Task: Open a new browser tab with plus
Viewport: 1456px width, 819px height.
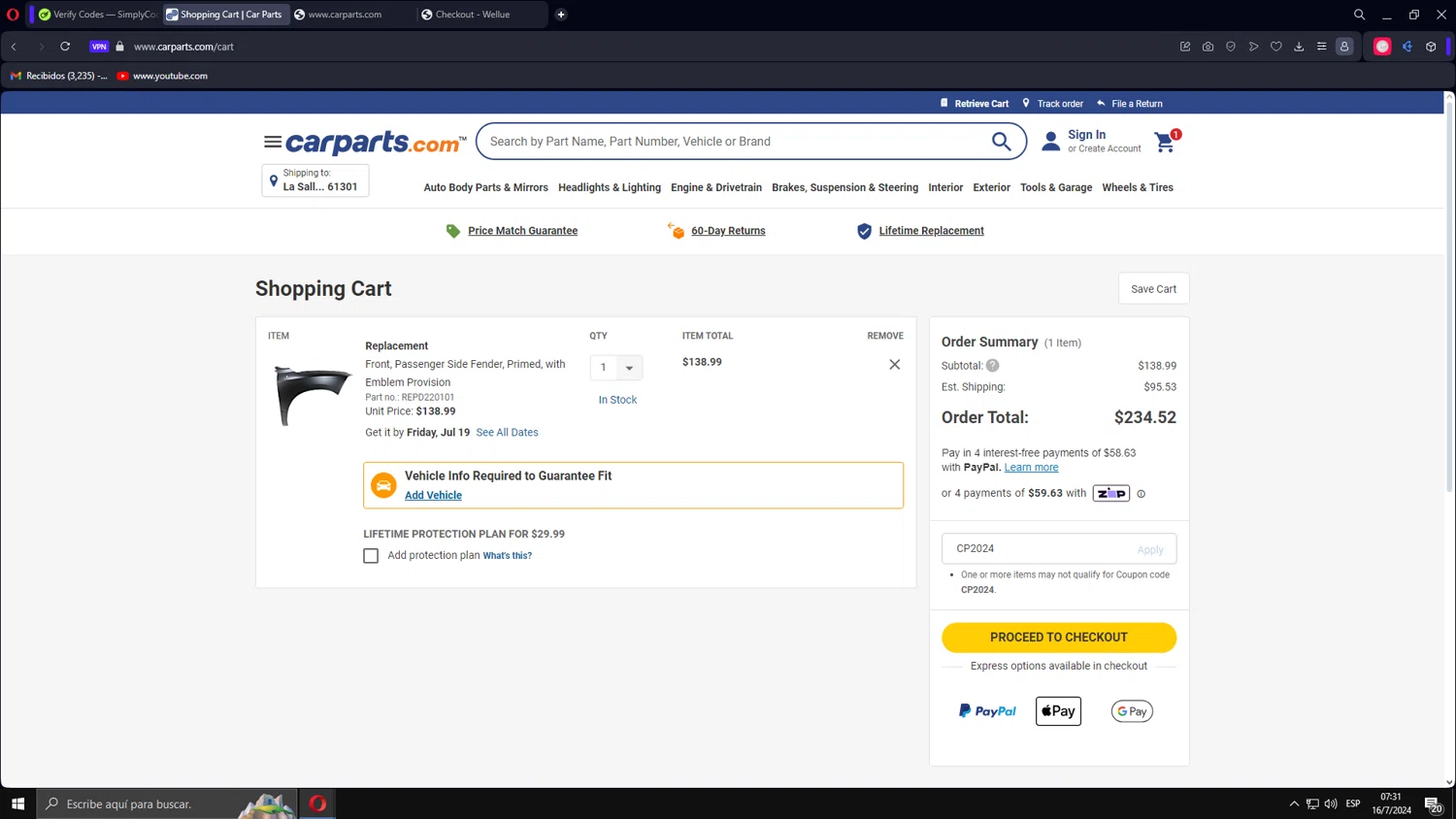Action: [x=561, y=15]
